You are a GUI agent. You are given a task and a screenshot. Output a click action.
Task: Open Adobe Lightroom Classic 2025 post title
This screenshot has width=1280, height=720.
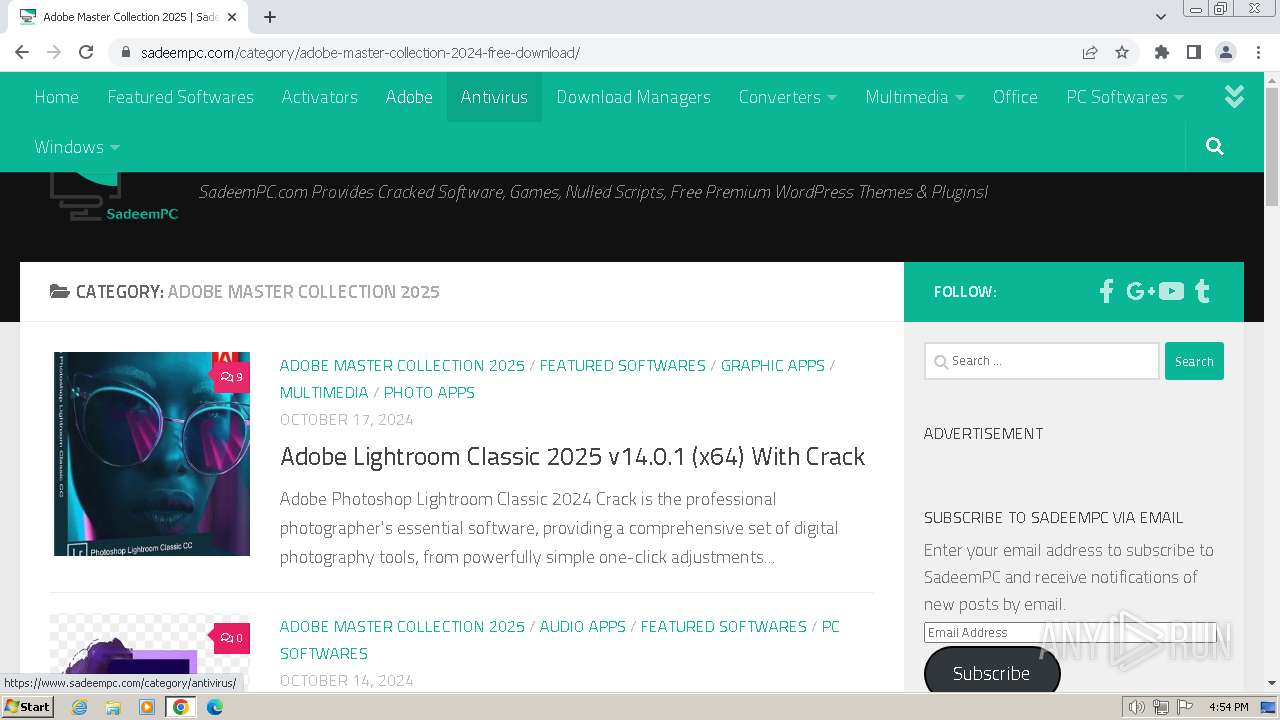(572, 457)
